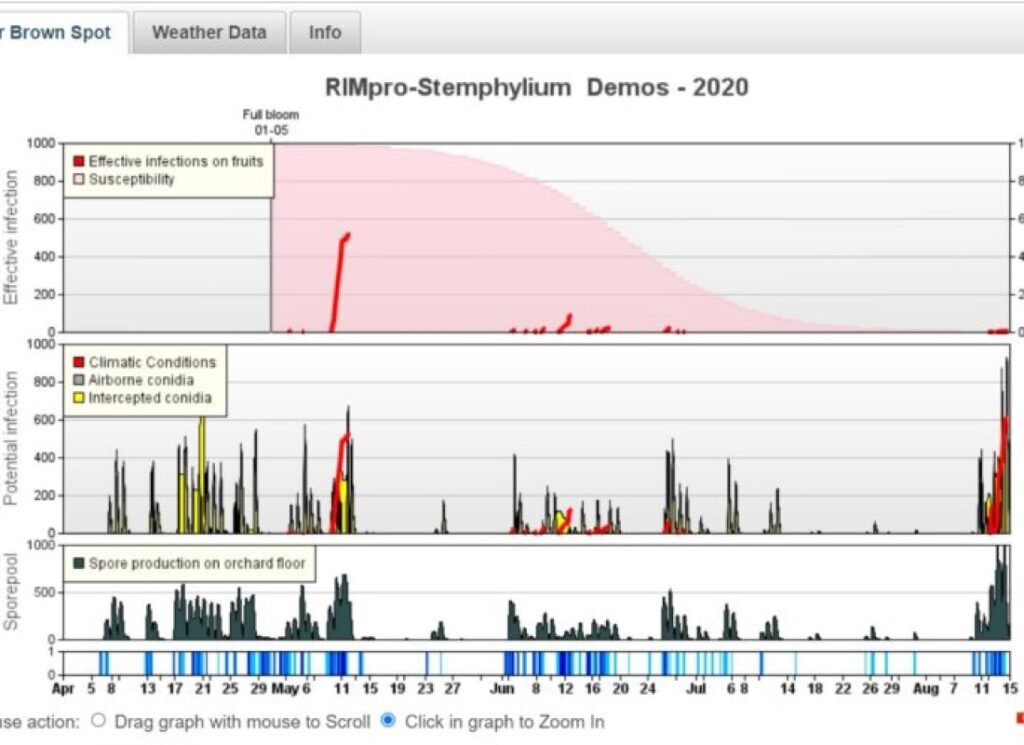Click the sporepool peak near May 11
The image size is (1024, 745).
pos(340,607)
